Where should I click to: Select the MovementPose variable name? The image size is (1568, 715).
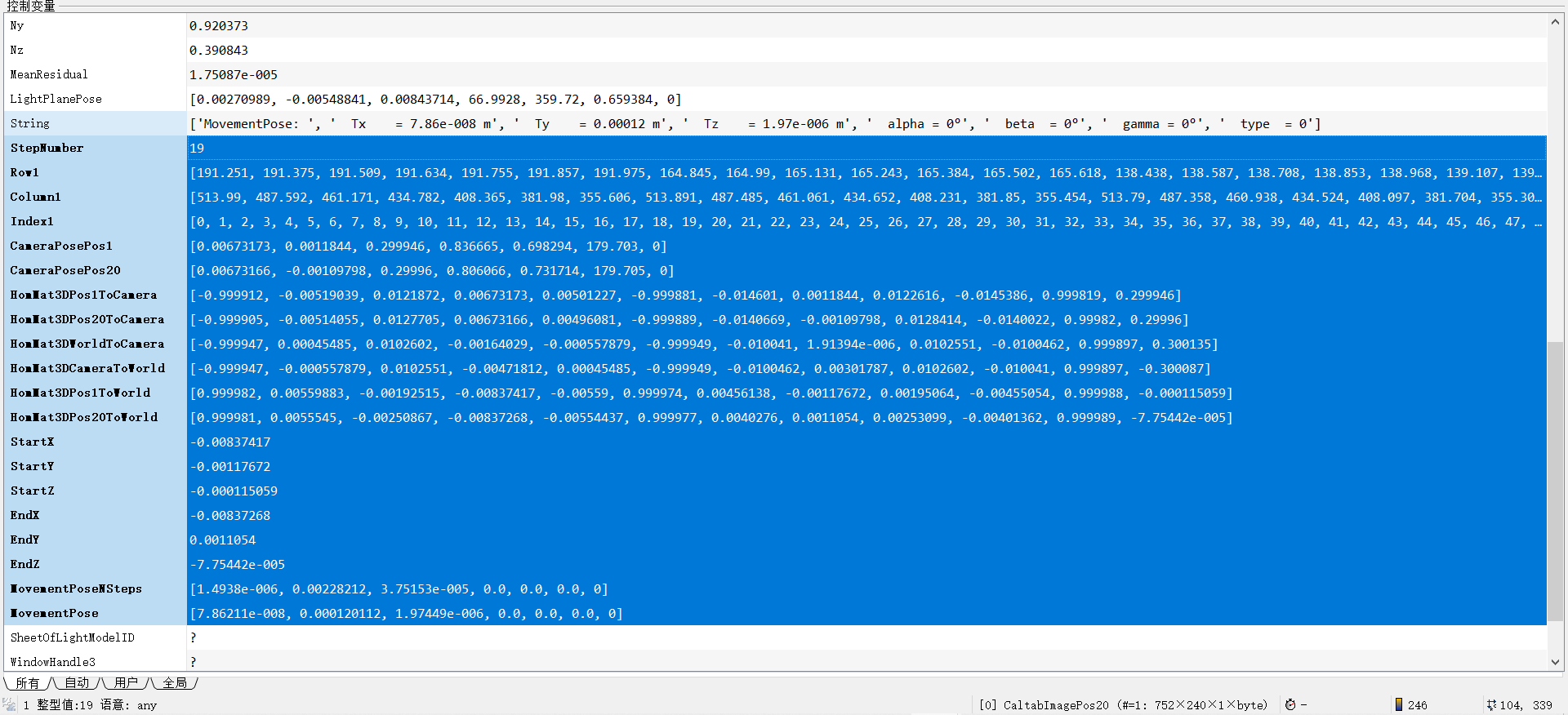click(x=54, y=613)
